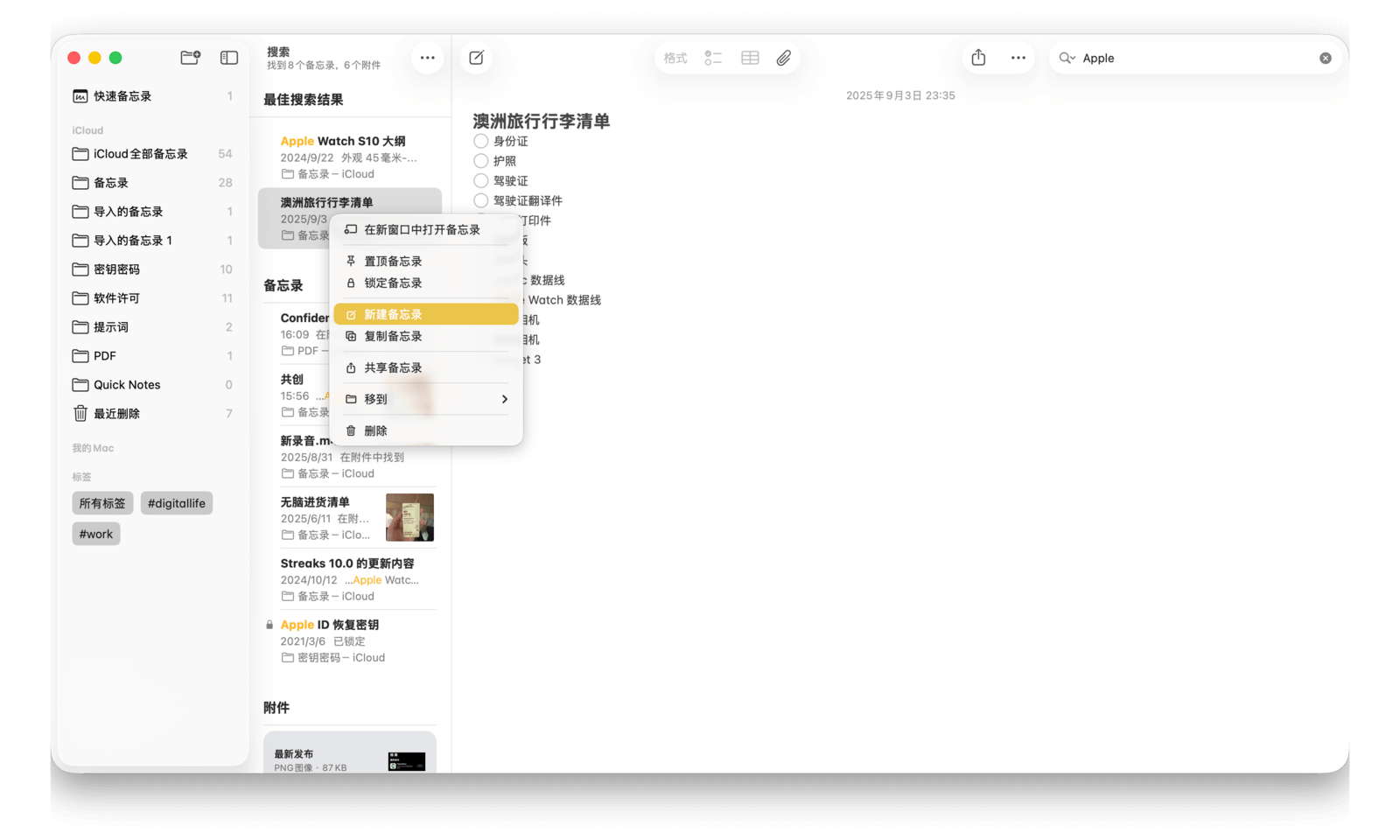1400x840 pixels.
Task: Insert a table using the table icon
Action: 750,58
